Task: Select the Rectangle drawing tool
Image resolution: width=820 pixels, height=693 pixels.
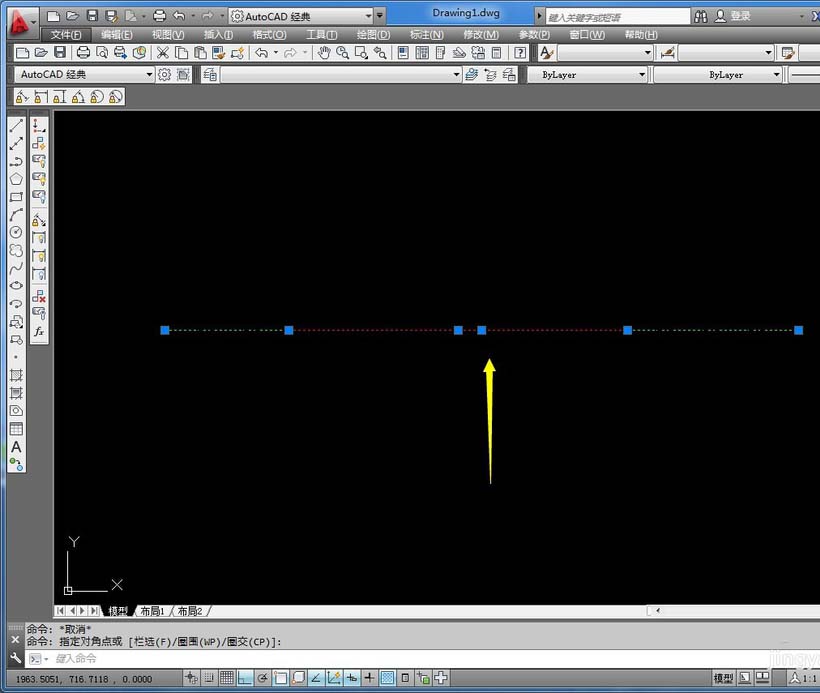Action: 16,197
